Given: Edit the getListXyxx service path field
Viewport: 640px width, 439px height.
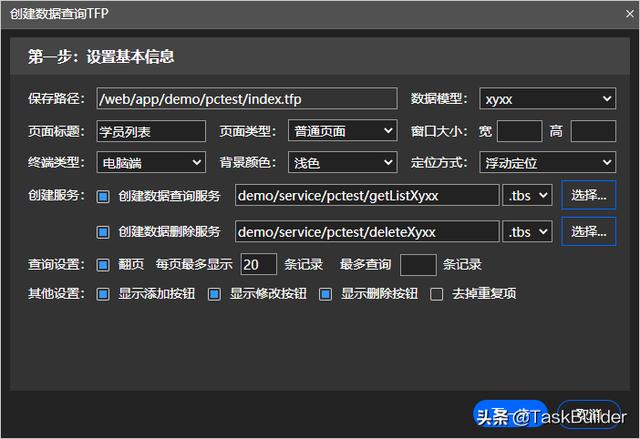Looking at the screenshot, I should pos(367,195).
